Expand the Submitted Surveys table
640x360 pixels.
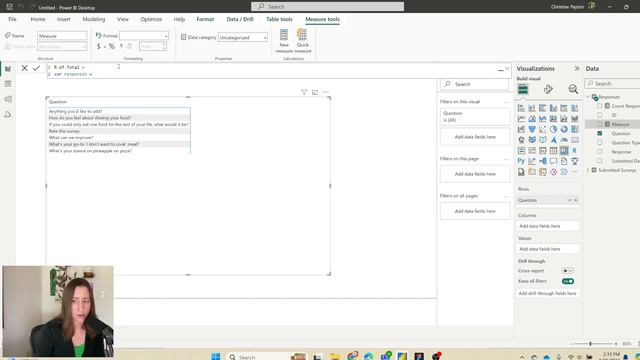[588, 170]
